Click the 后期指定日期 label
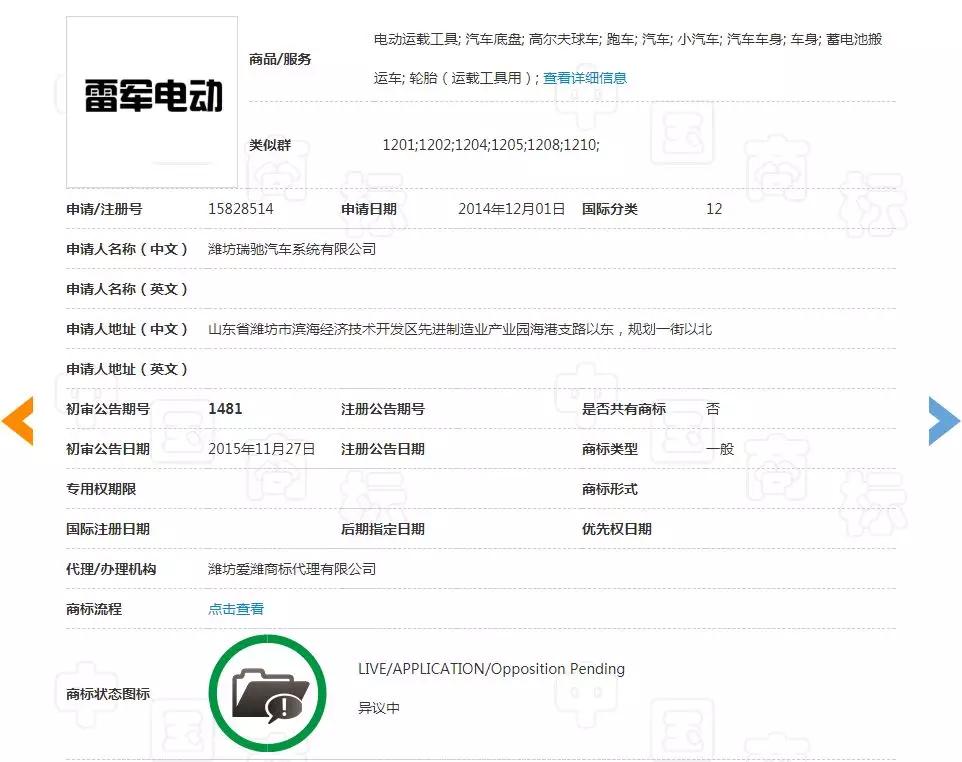This screenshot has width=962, height=762. click(x=383, y=529)
